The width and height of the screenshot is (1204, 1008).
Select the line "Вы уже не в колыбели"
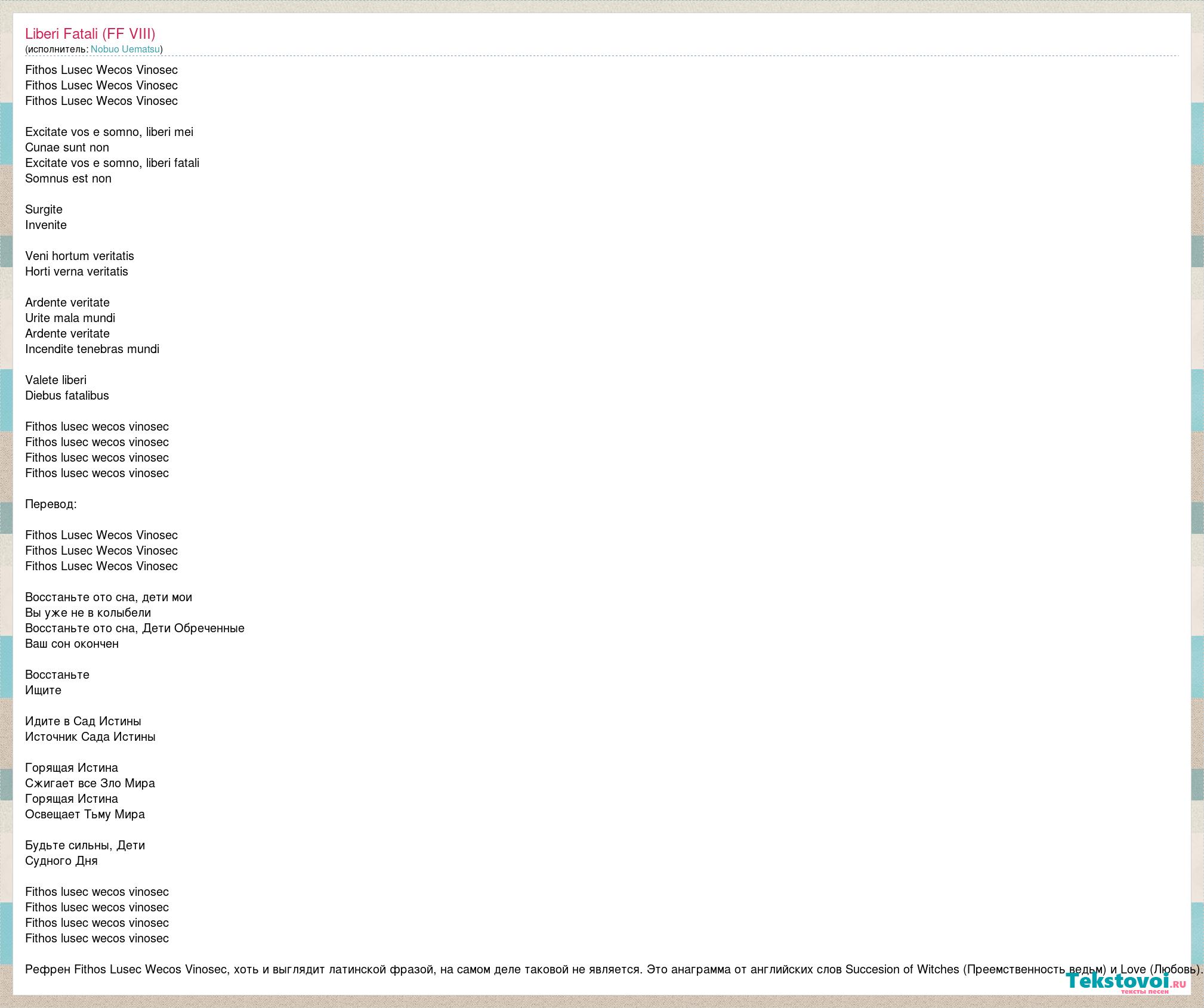[x=88, y=613]
